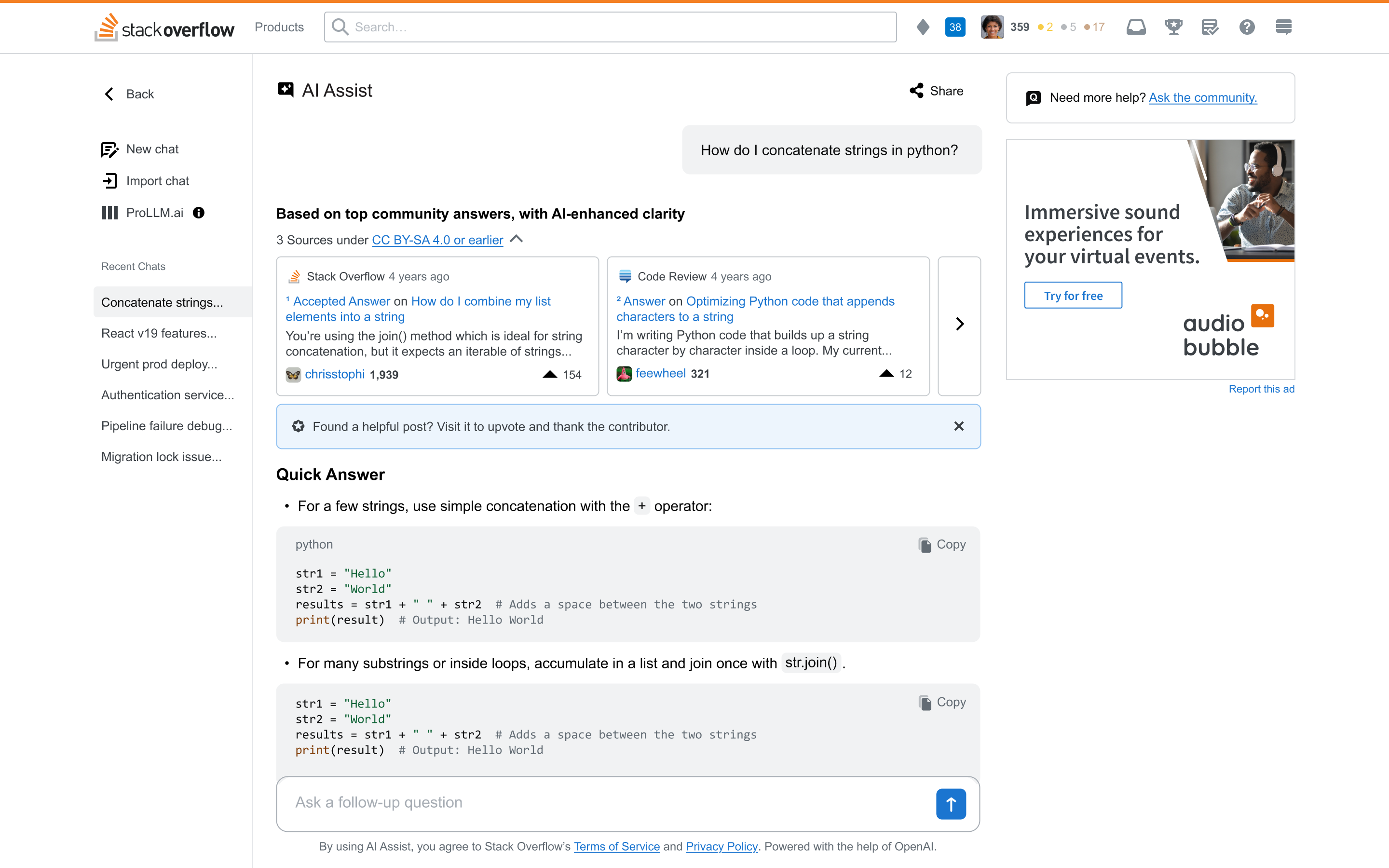This screenshot has height=868, width=1389.
Task: Click the Ask the community link
Action: 1202,97
